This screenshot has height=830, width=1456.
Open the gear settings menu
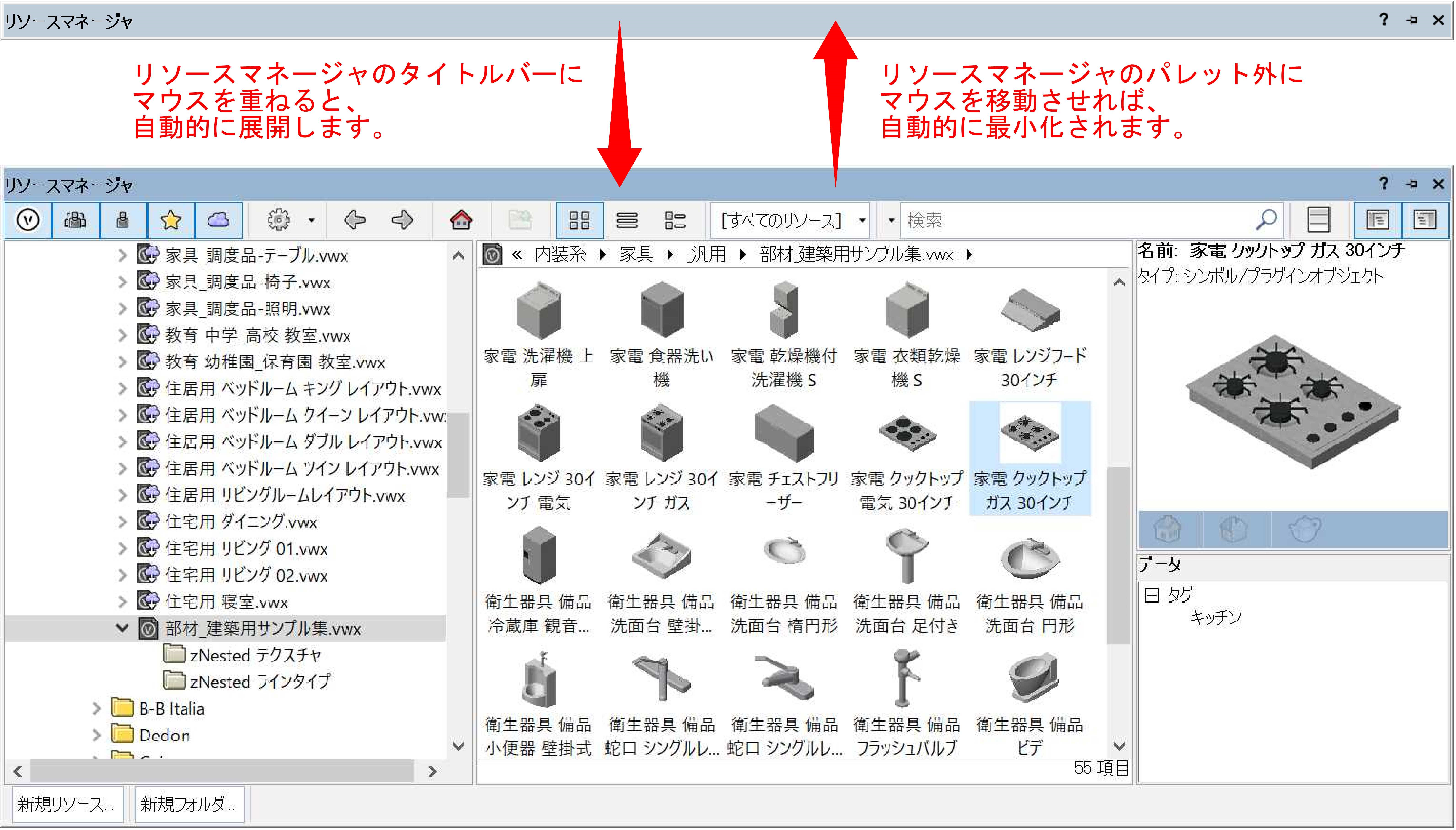[x=278, y=220]
